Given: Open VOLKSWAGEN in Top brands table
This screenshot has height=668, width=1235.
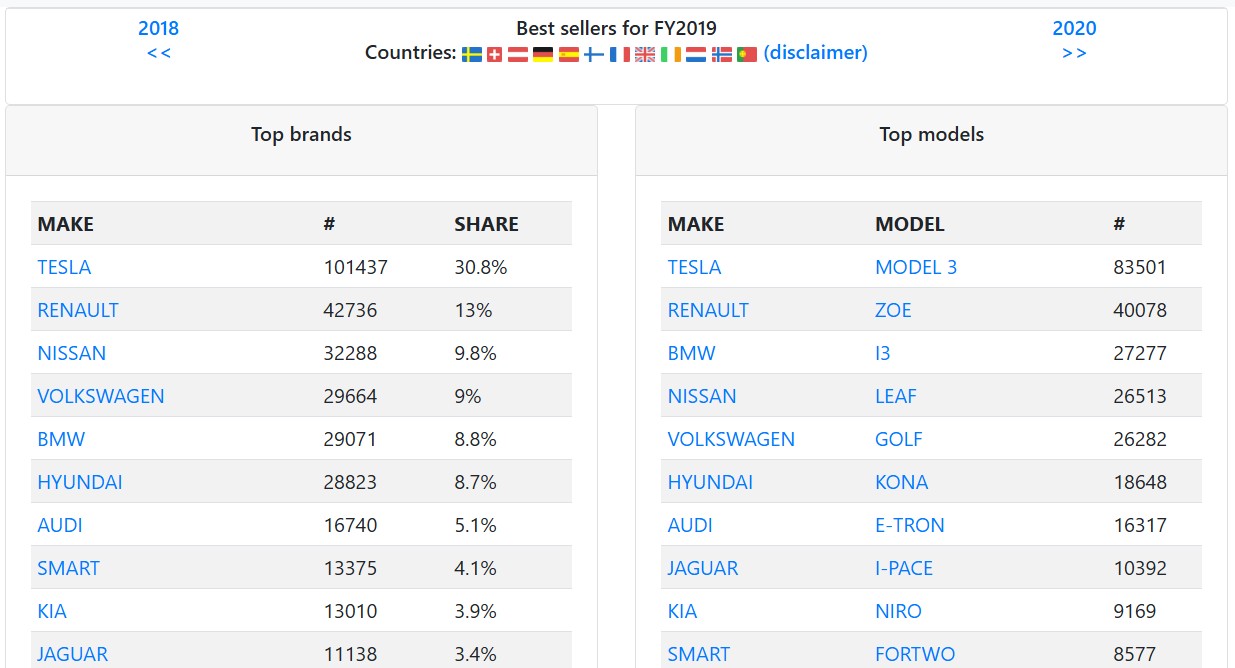Looking at the screenshot, I should pyautogui.click(x=101, y=396).
